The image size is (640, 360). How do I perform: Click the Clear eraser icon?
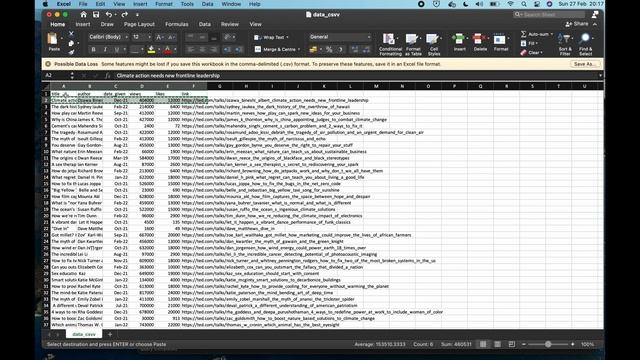click(524, 53)
